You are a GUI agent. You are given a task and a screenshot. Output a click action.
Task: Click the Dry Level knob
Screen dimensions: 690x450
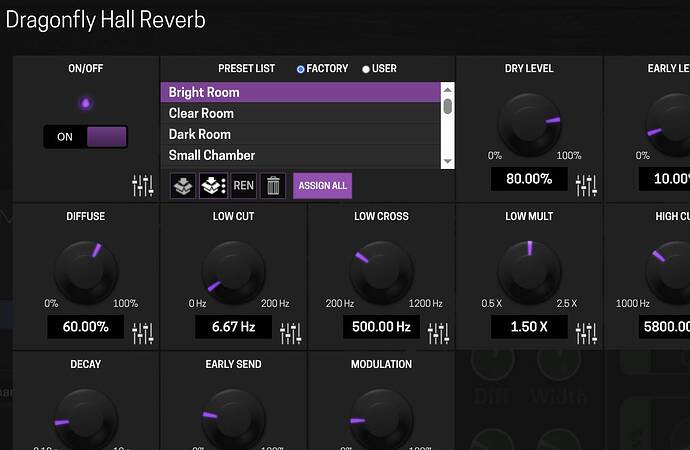tap(529, 124)
